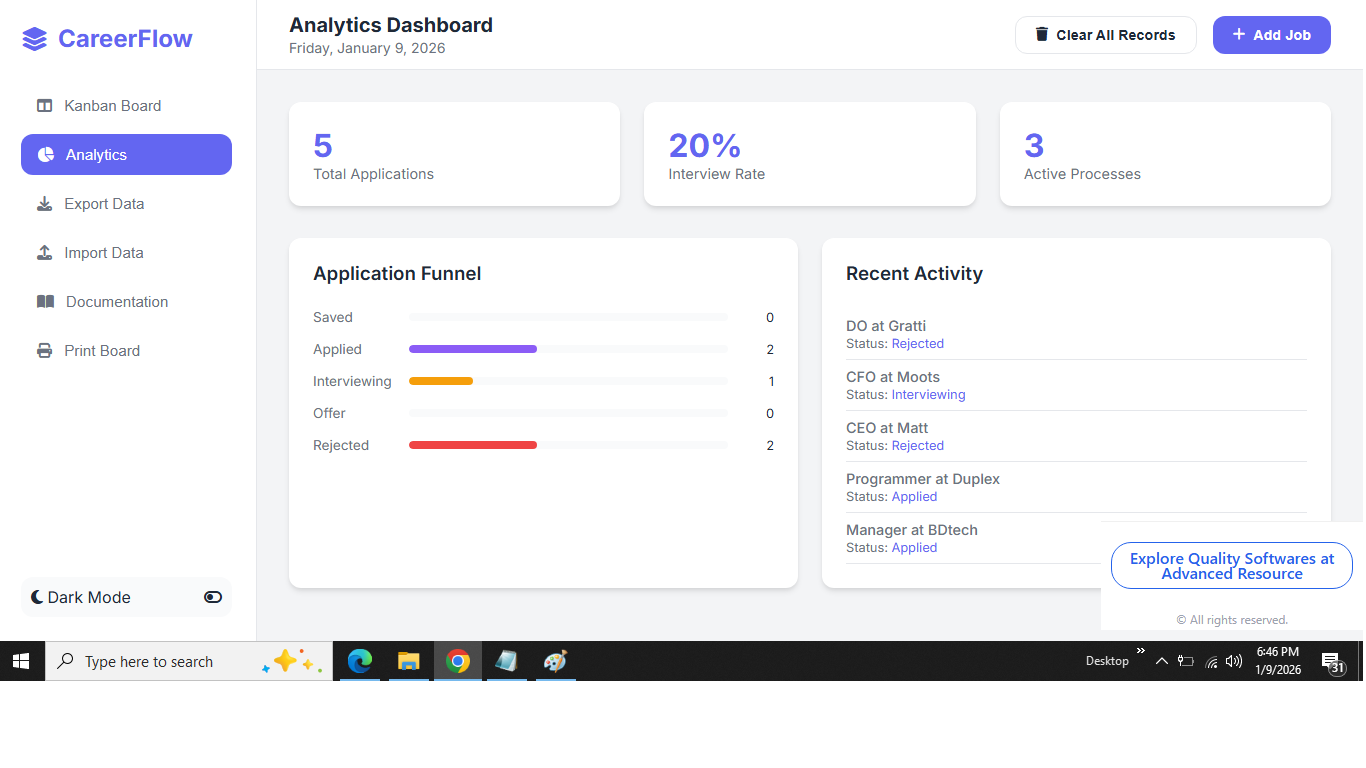Show hidden system tray icons chevron

1161,661
